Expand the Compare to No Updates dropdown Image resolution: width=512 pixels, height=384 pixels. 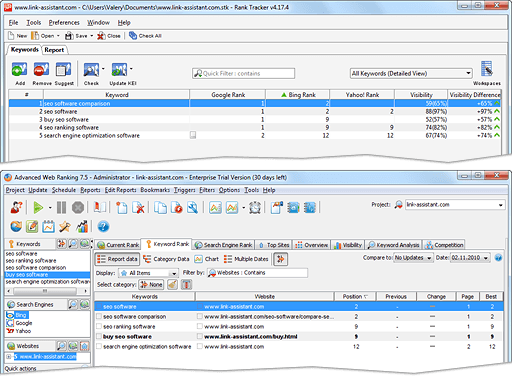(413, 258)
